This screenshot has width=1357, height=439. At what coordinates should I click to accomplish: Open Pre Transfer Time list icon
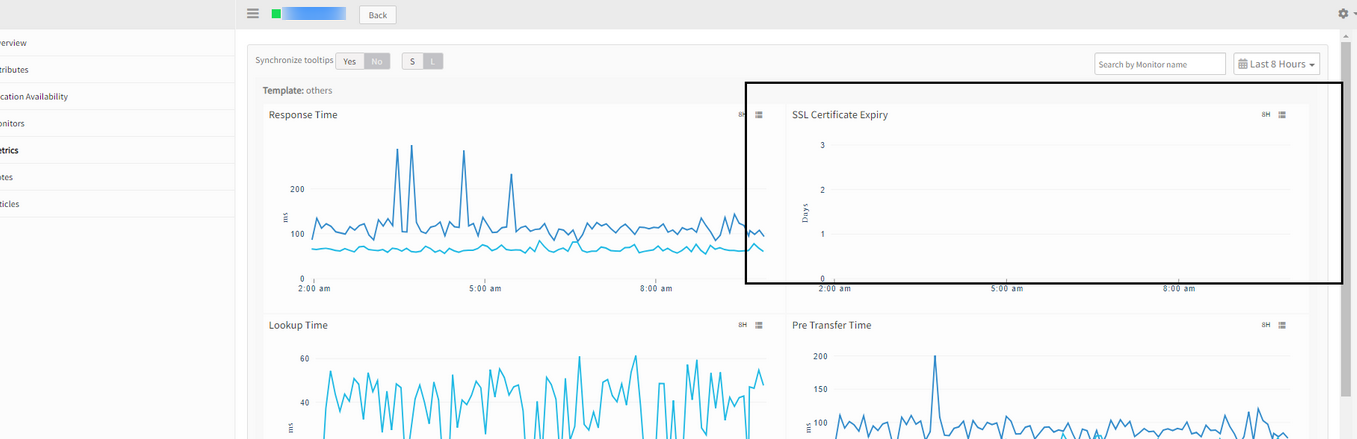click(x=1282, y=325)
